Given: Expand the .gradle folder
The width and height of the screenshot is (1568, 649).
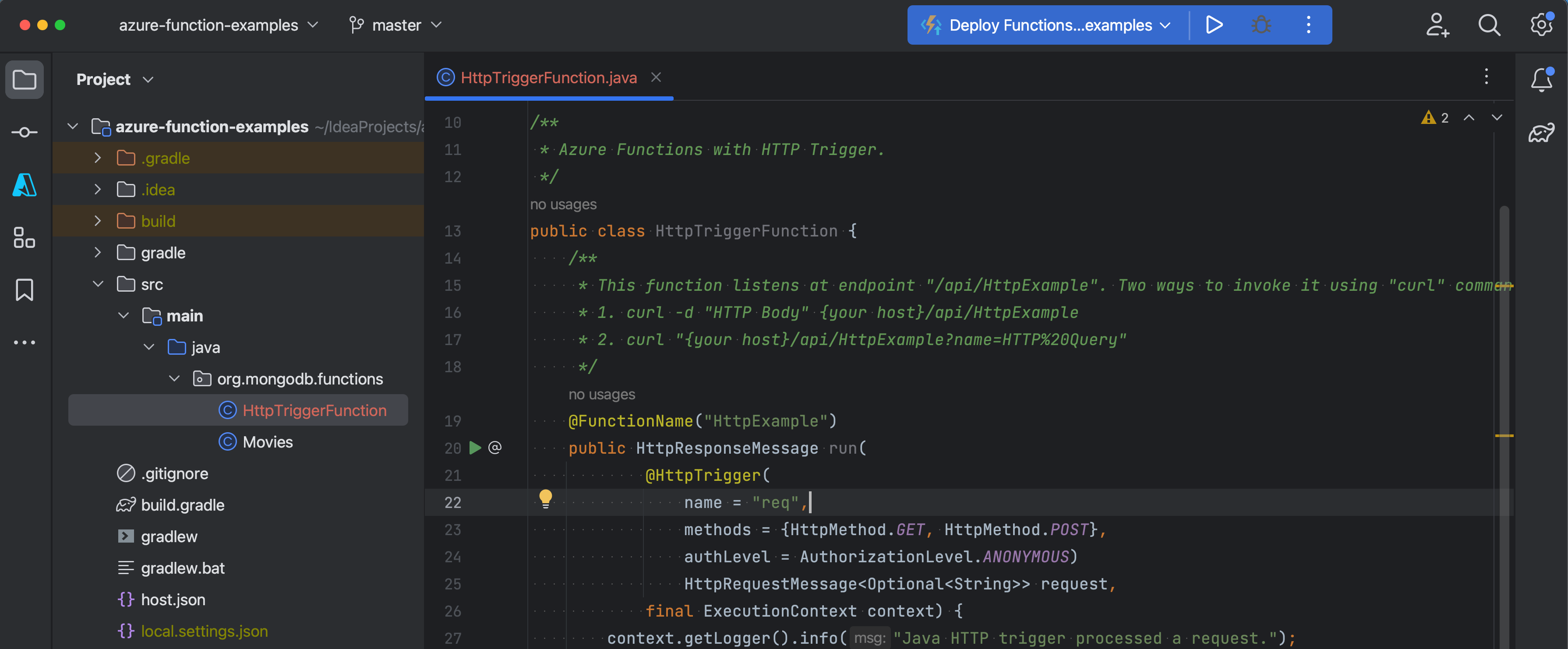Looking at the screenshot, I should pyautogui.click(x=97, y=158).
